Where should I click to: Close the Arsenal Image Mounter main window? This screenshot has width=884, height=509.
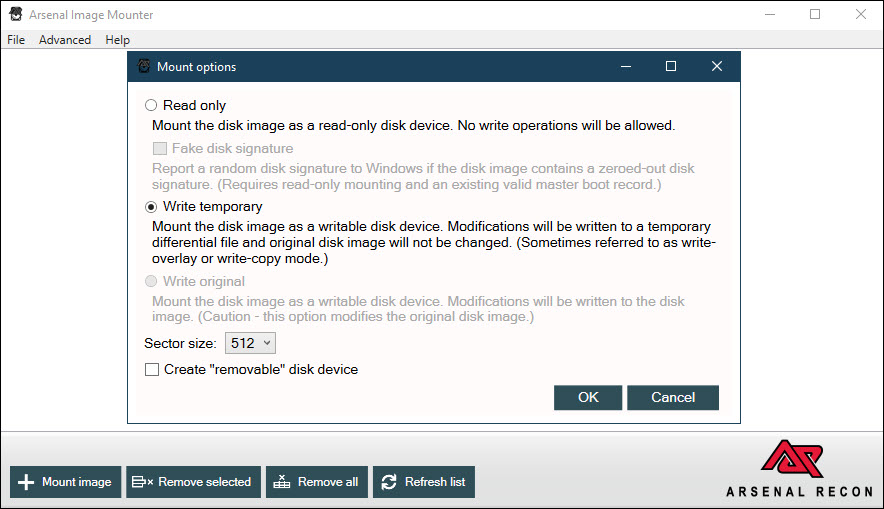[860, 14]
